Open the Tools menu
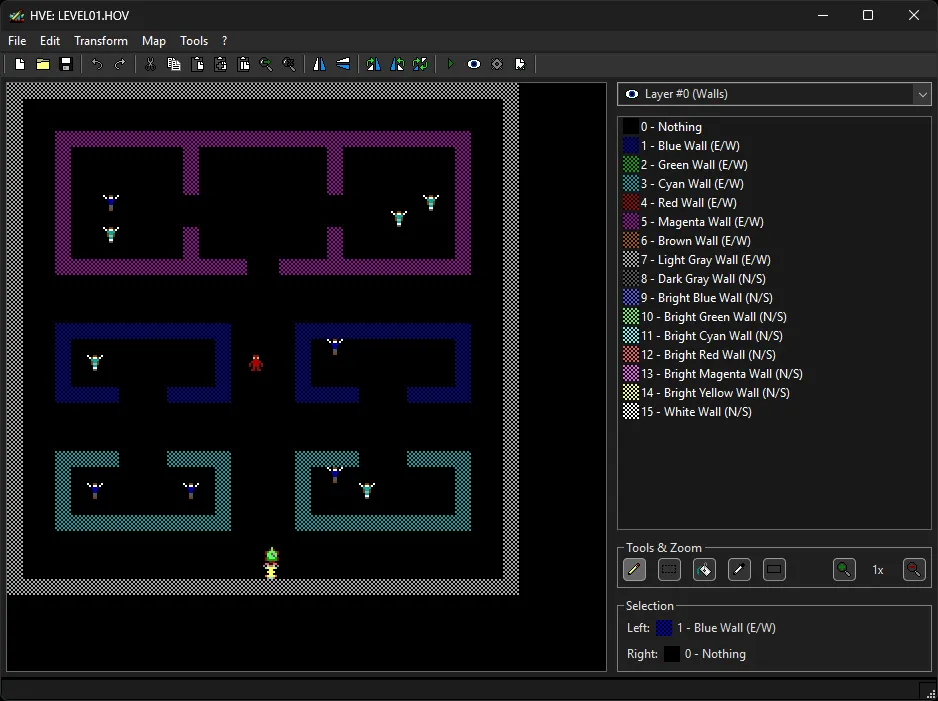Image resolution: width=938 pixels, height=701 pixels. (194, 41)
